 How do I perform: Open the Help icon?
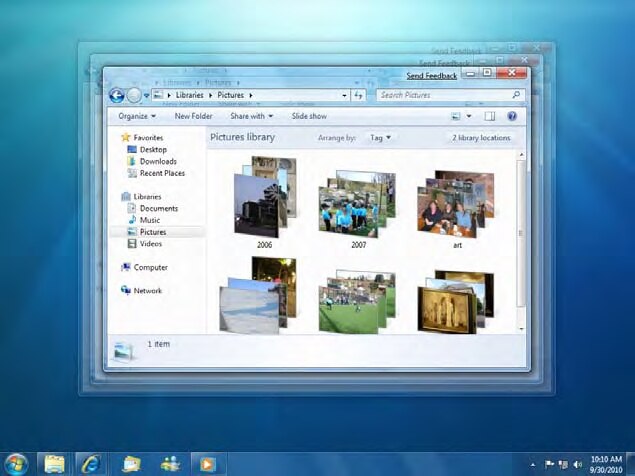click(x=512, y=116)
